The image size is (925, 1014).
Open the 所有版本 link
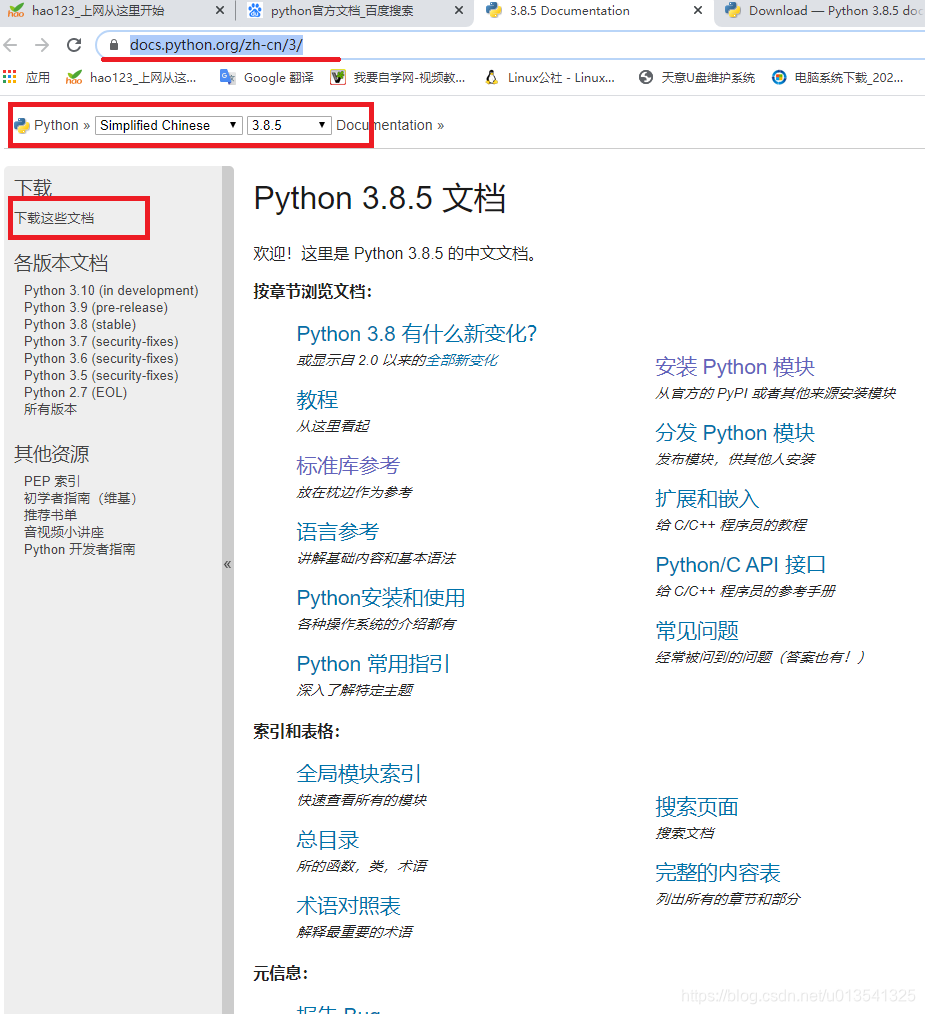click(50, 409)
